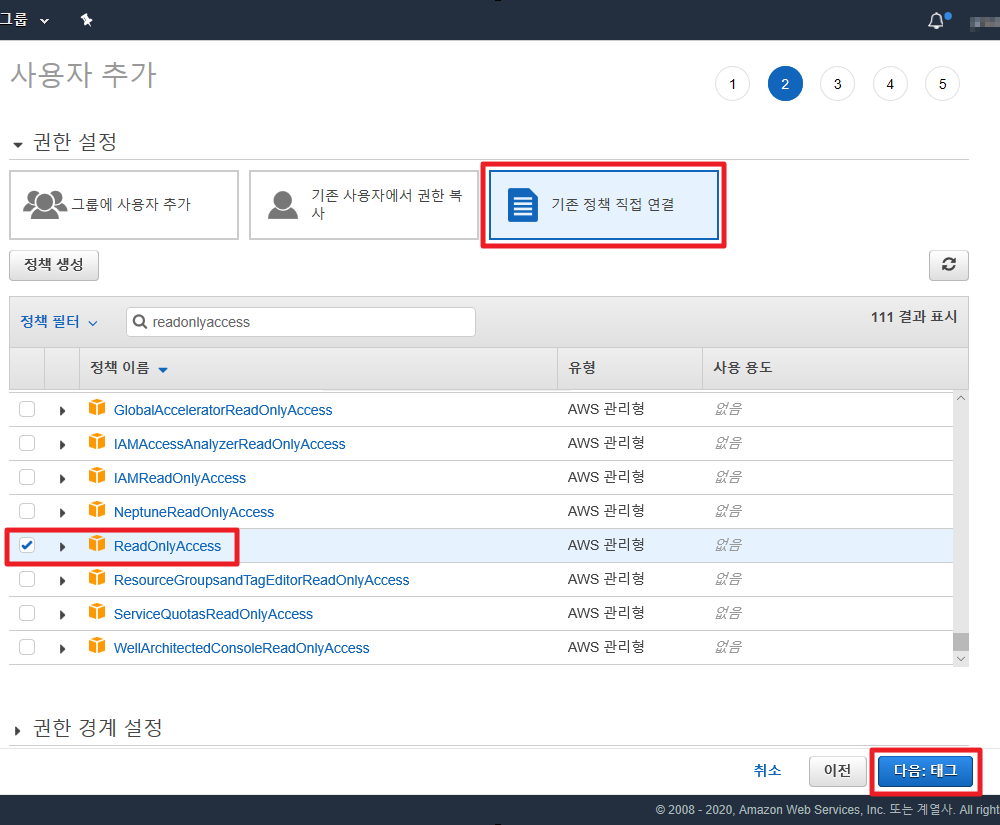Click the policy box icon for GlobalAcceleratorReadOnlyAccess
The height and width of the screenshot is (825, 1000).
[x=97, y=408]
